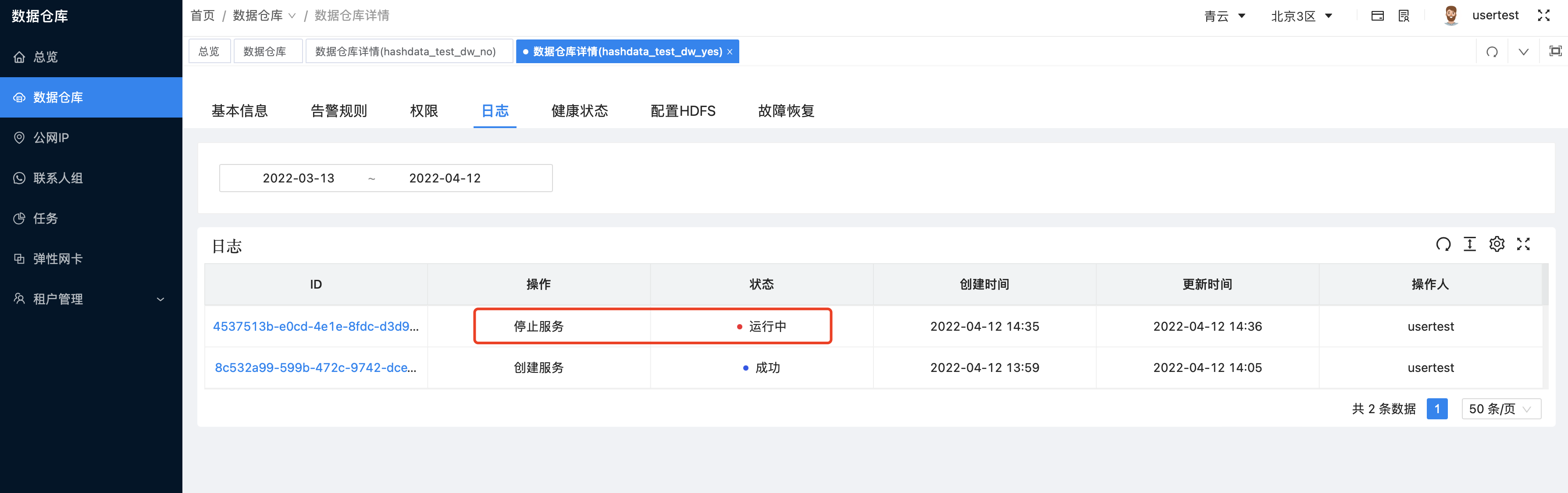
Task: Expand the log table to fullscreen
Action: coord(1524,244)
